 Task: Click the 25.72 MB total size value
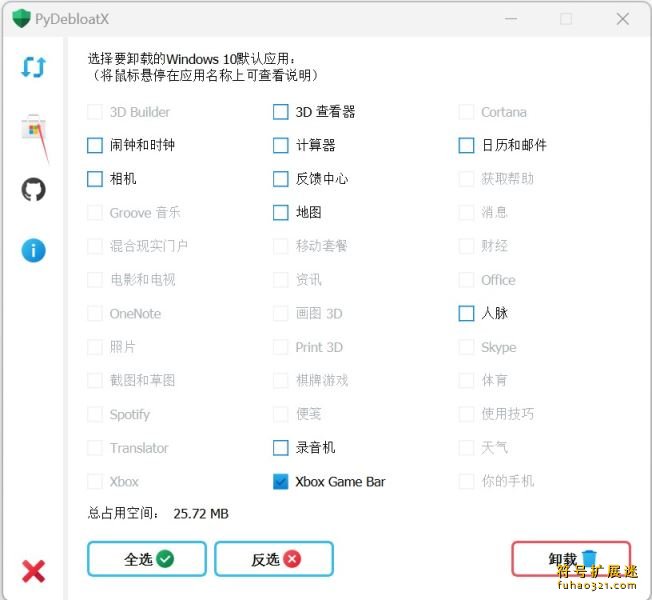(x=201, y=514)
